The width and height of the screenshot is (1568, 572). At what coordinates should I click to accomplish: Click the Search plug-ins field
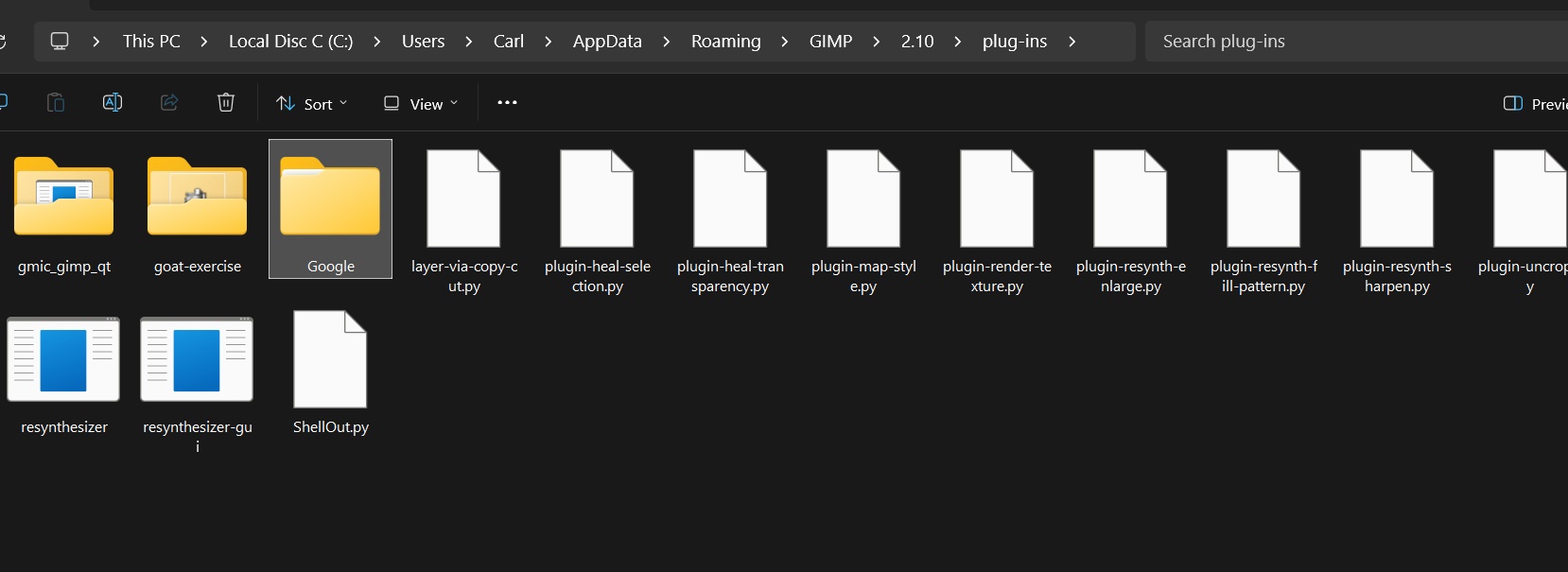1352,42
